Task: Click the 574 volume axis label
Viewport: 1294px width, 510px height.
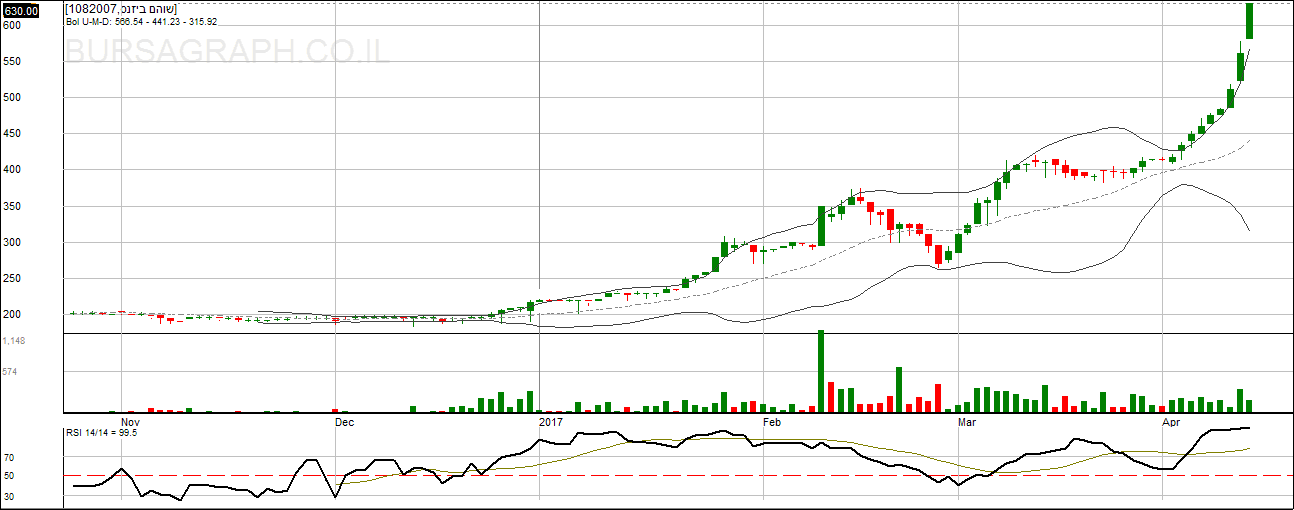Action: pos(11,372)
